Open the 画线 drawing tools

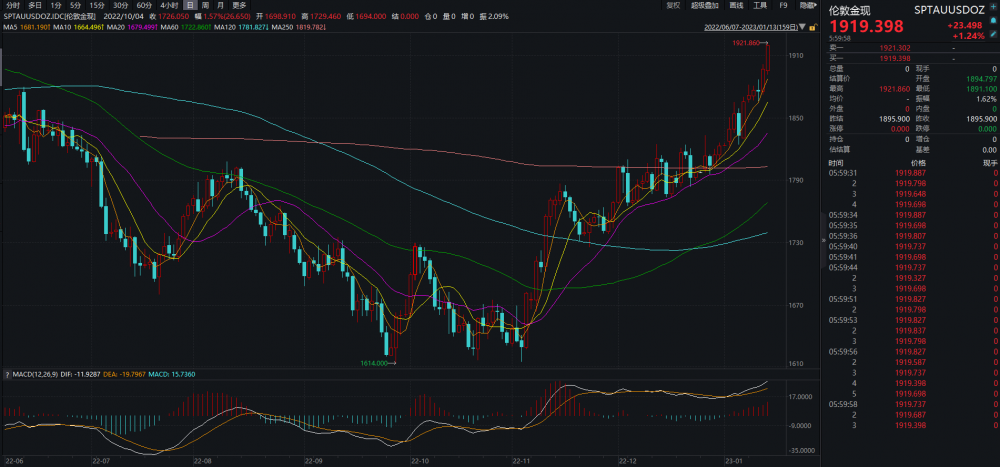click(738, 5)
